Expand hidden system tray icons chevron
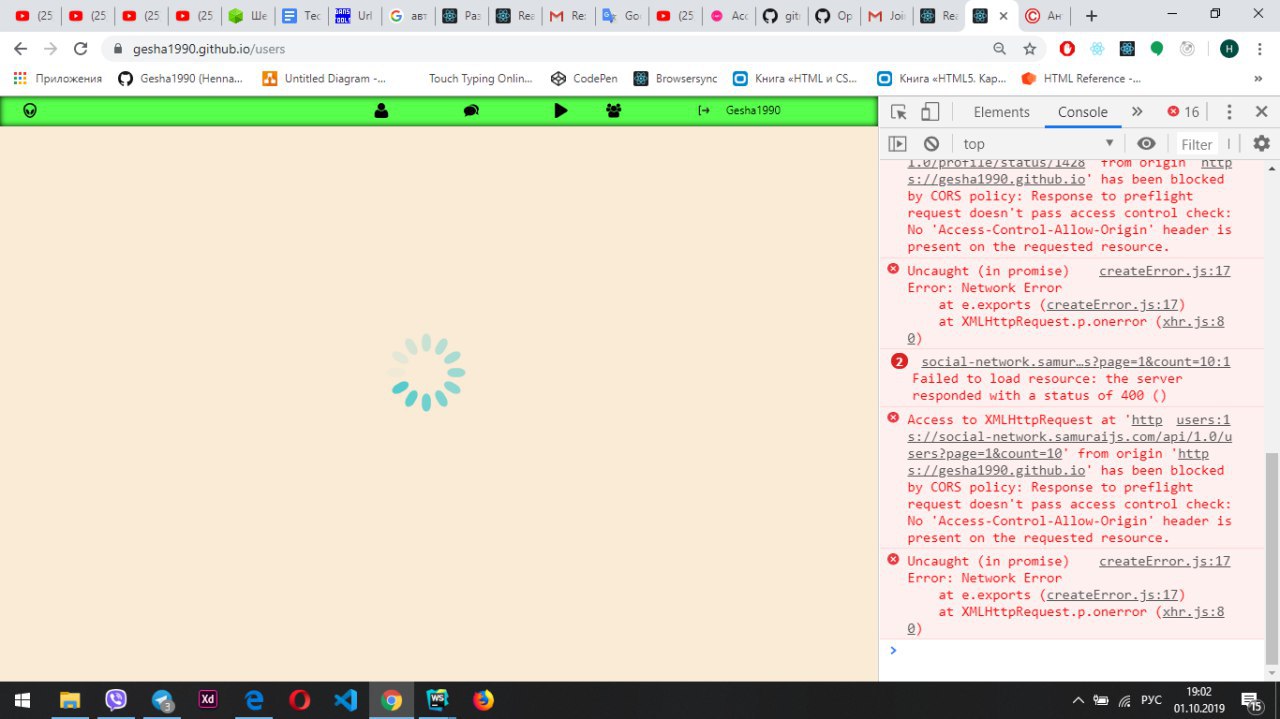1280x719 pixels. point(1078,700)
